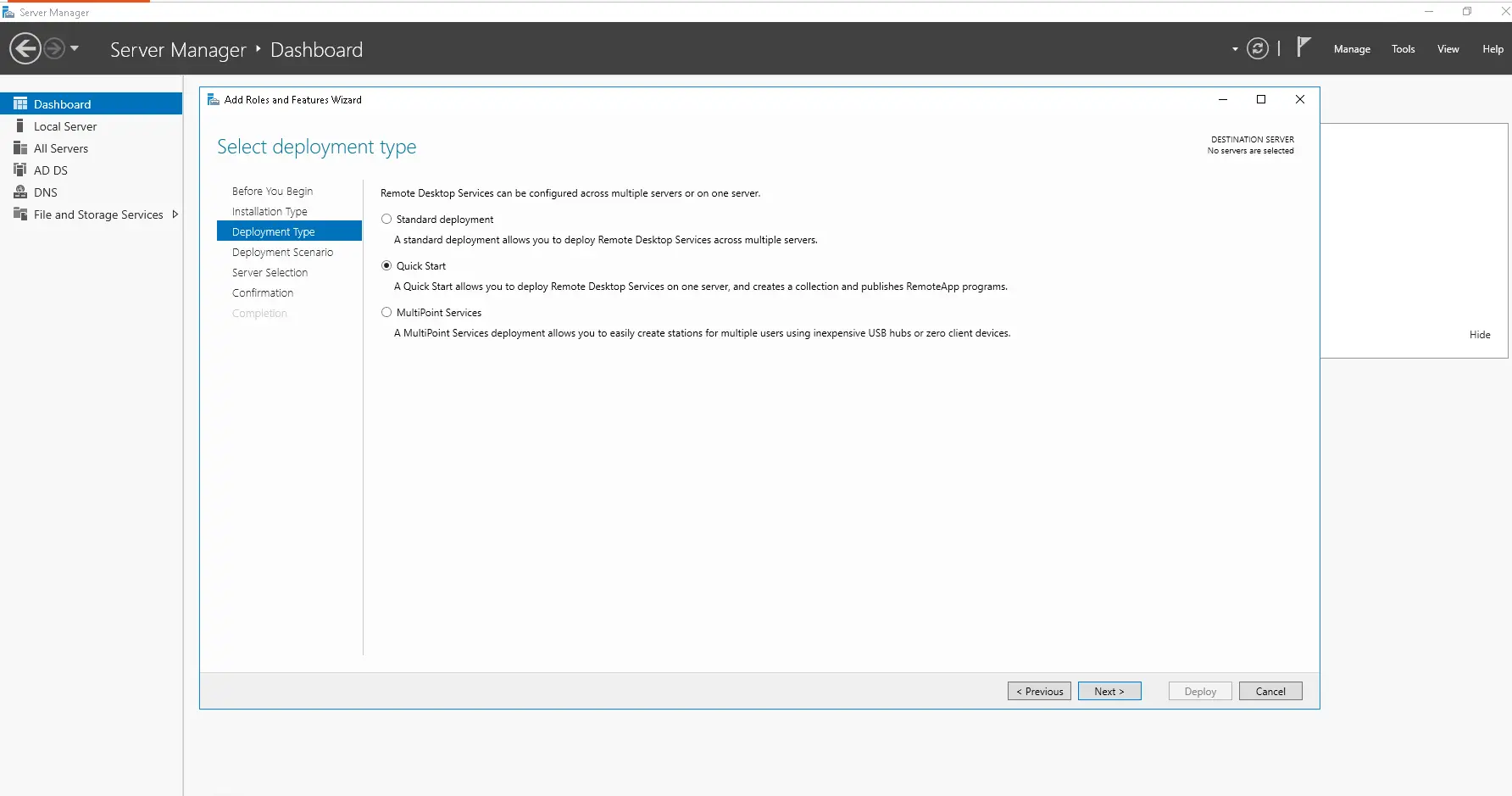Viewport: 1512px width, 796px height.
Task: Open the Tools menu
Action: click(1403, 48)
